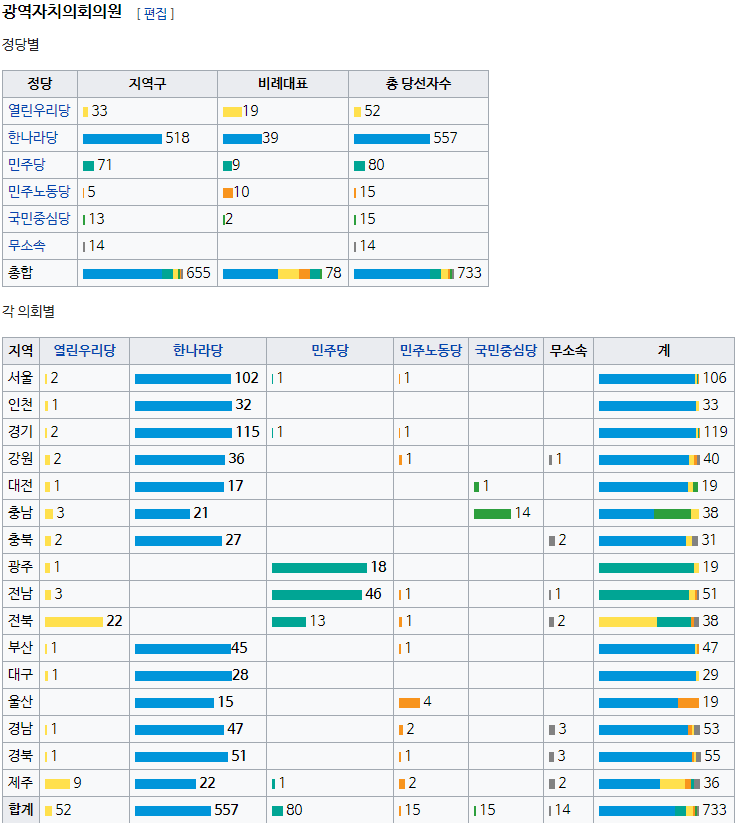Open 민주노동당 link in the 정당 table
This screenshot has width=735, height=823.
pyautogui.click(x=39, y=192)
